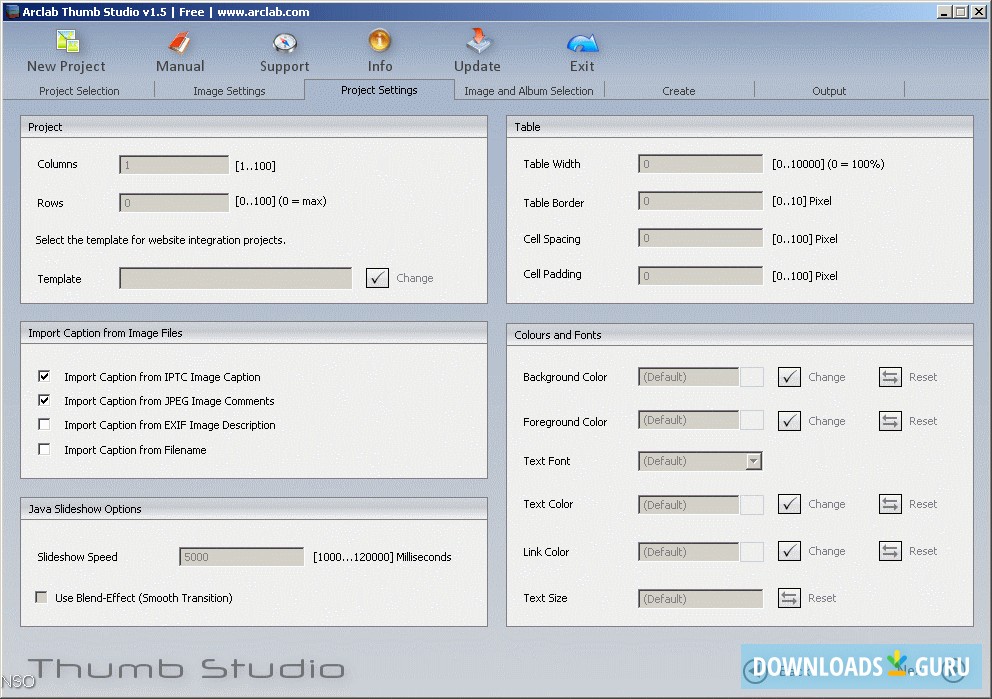The height and width of the screenshot is (699, 992).
Task: Click the Background Color reset arrows icon
Action: click(890, 377)
